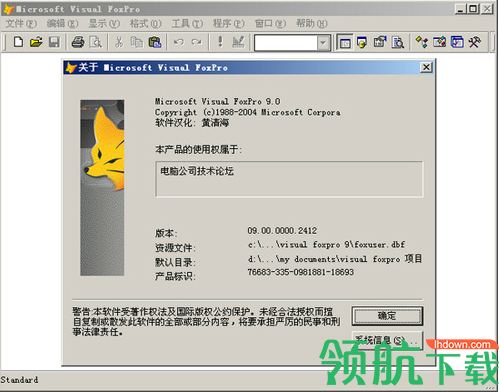The image size is (499, 392).
Task: Click the fox icon in main title bar
Action: click(8, 9)
